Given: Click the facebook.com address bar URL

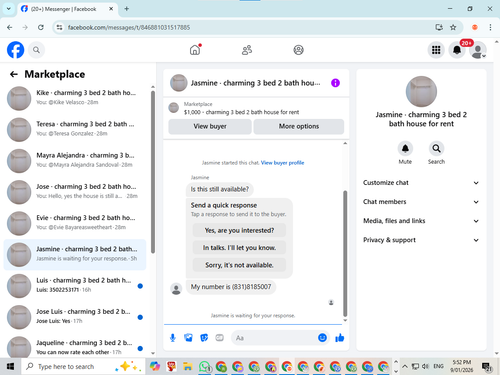Looking at the screenshot, I should coord(129,27).
